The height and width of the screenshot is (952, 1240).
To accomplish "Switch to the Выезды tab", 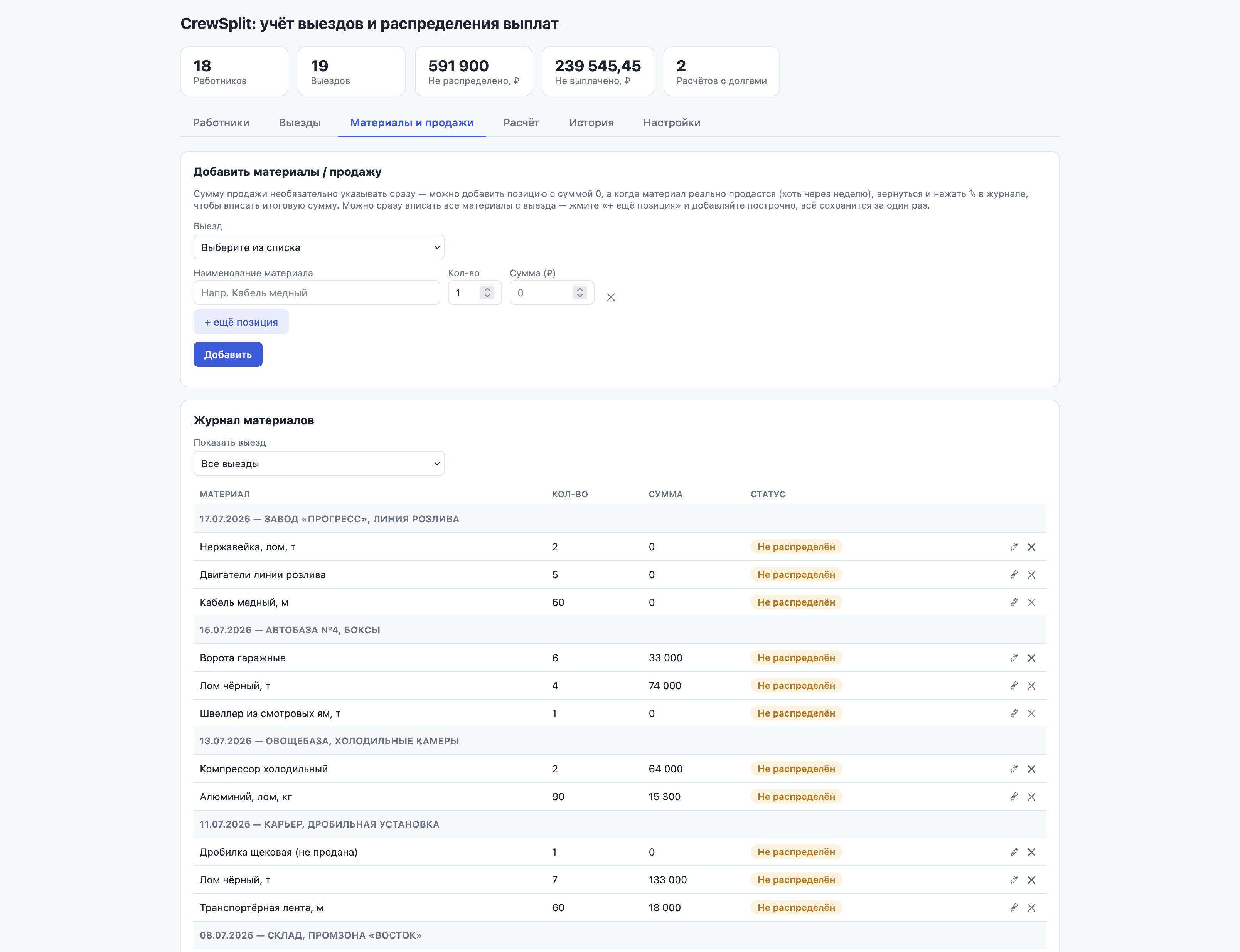I will (300, 123).
